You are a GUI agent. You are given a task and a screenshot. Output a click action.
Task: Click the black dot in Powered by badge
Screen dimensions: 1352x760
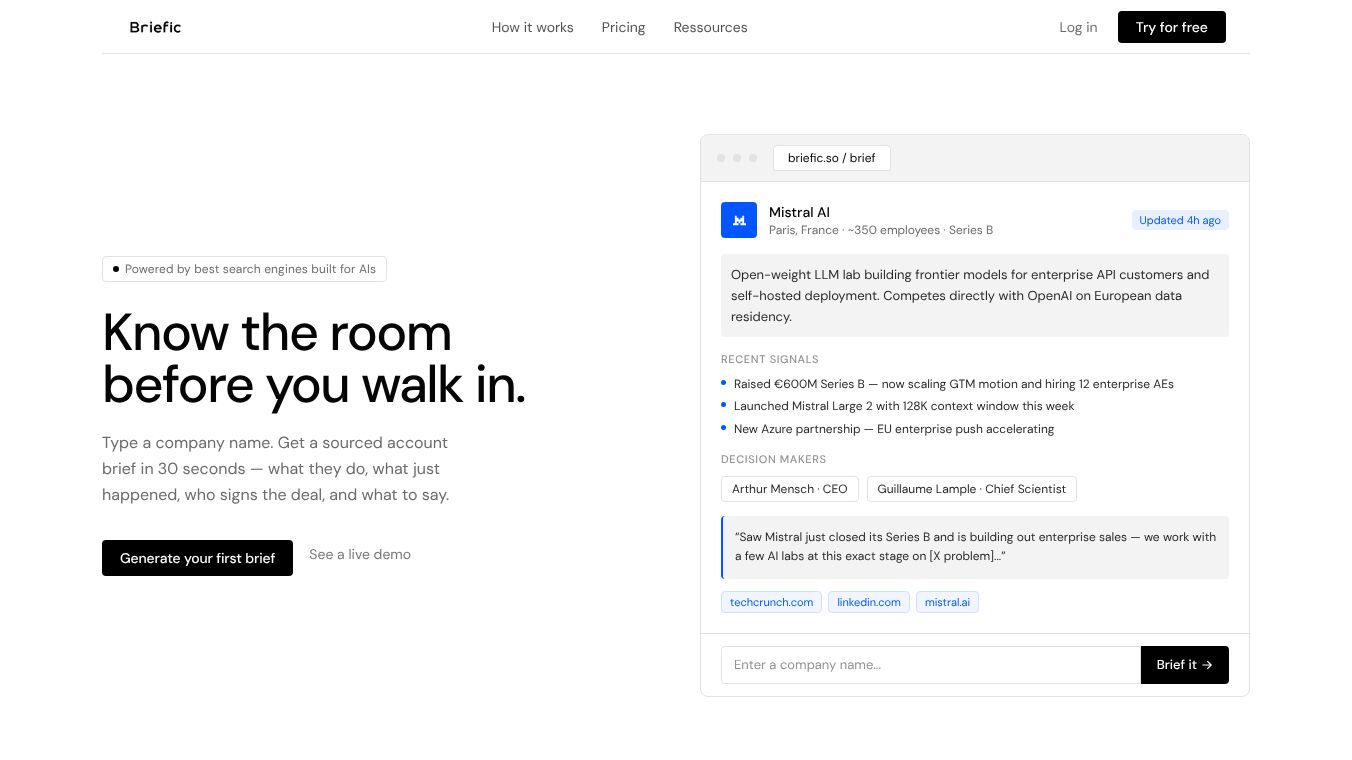click(116, 269)
